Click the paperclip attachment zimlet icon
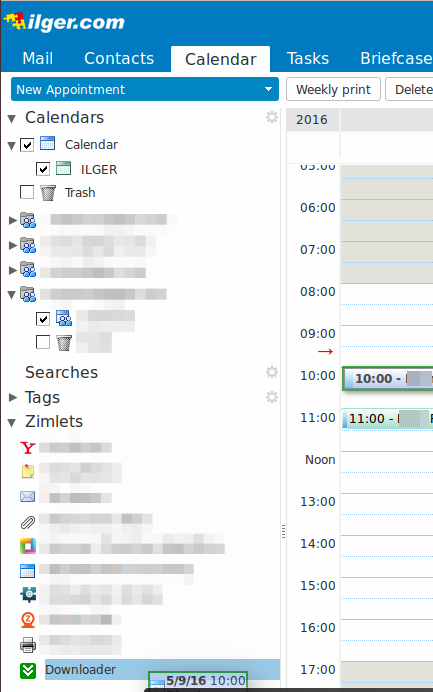The image size is (433, 692). [28, 523]
